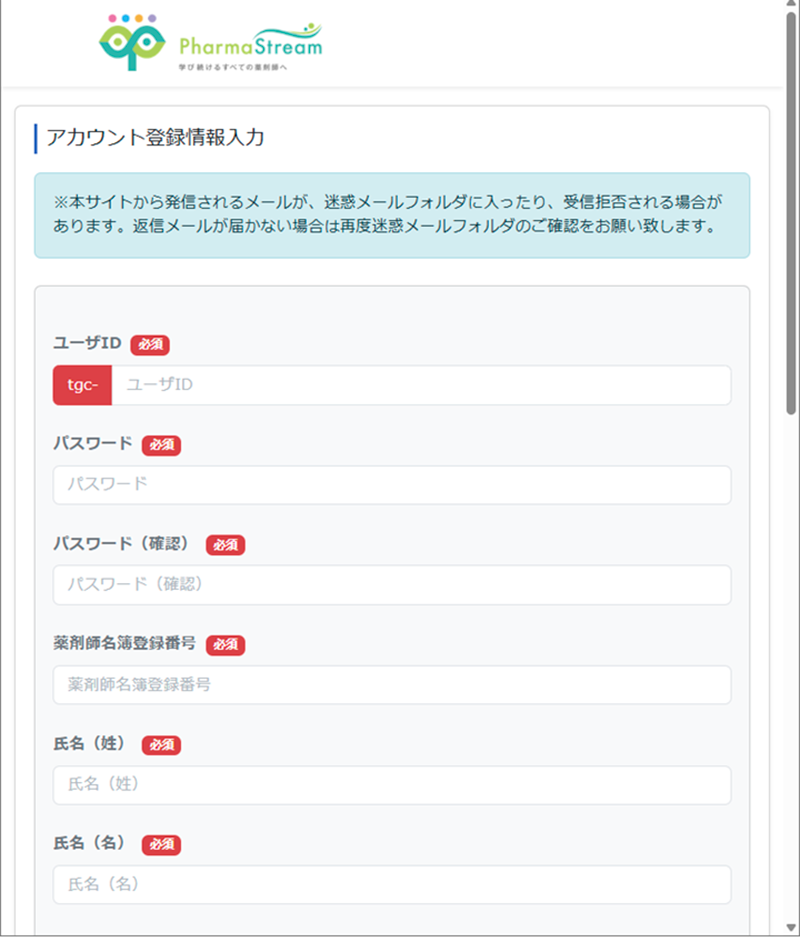Click the 必須 badge beside 氏名（名）

(161, 844)
